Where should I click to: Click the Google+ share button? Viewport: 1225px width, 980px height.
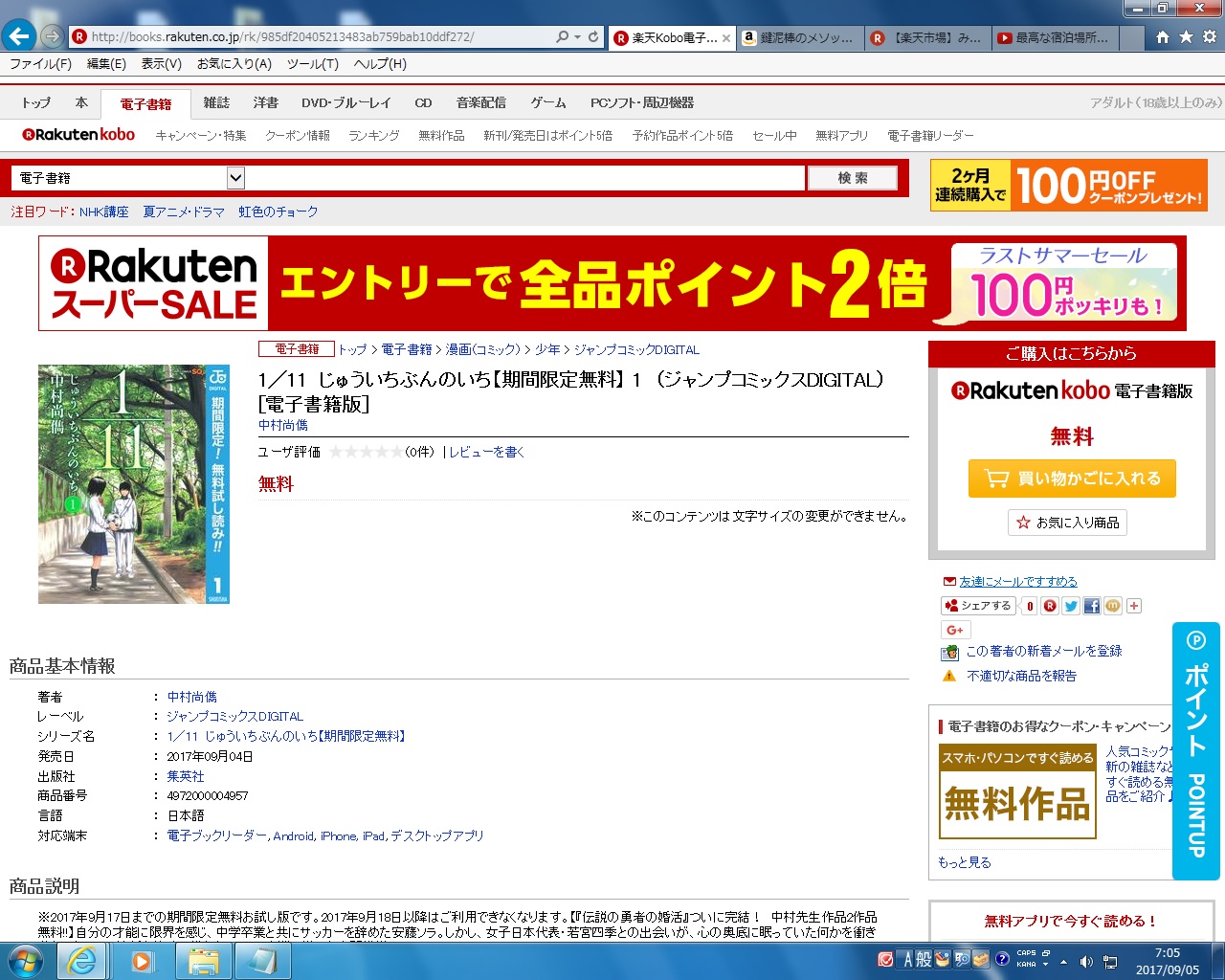(x=955, y=630)
